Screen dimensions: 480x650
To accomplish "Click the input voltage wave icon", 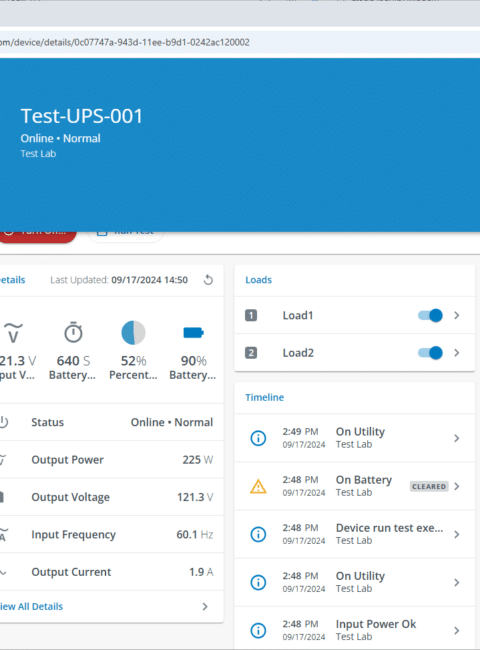I will click(13, 333).
